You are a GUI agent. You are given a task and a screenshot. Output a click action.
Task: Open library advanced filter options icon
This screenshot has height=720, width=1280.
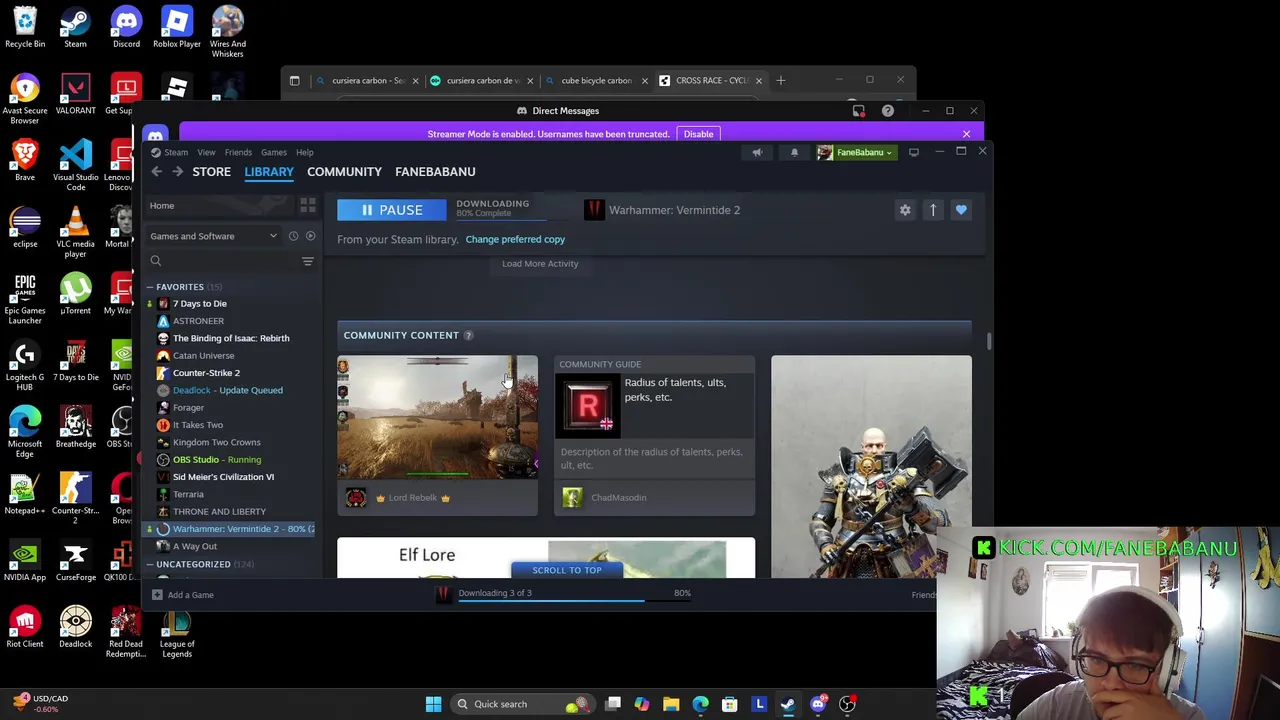[308, 261]
